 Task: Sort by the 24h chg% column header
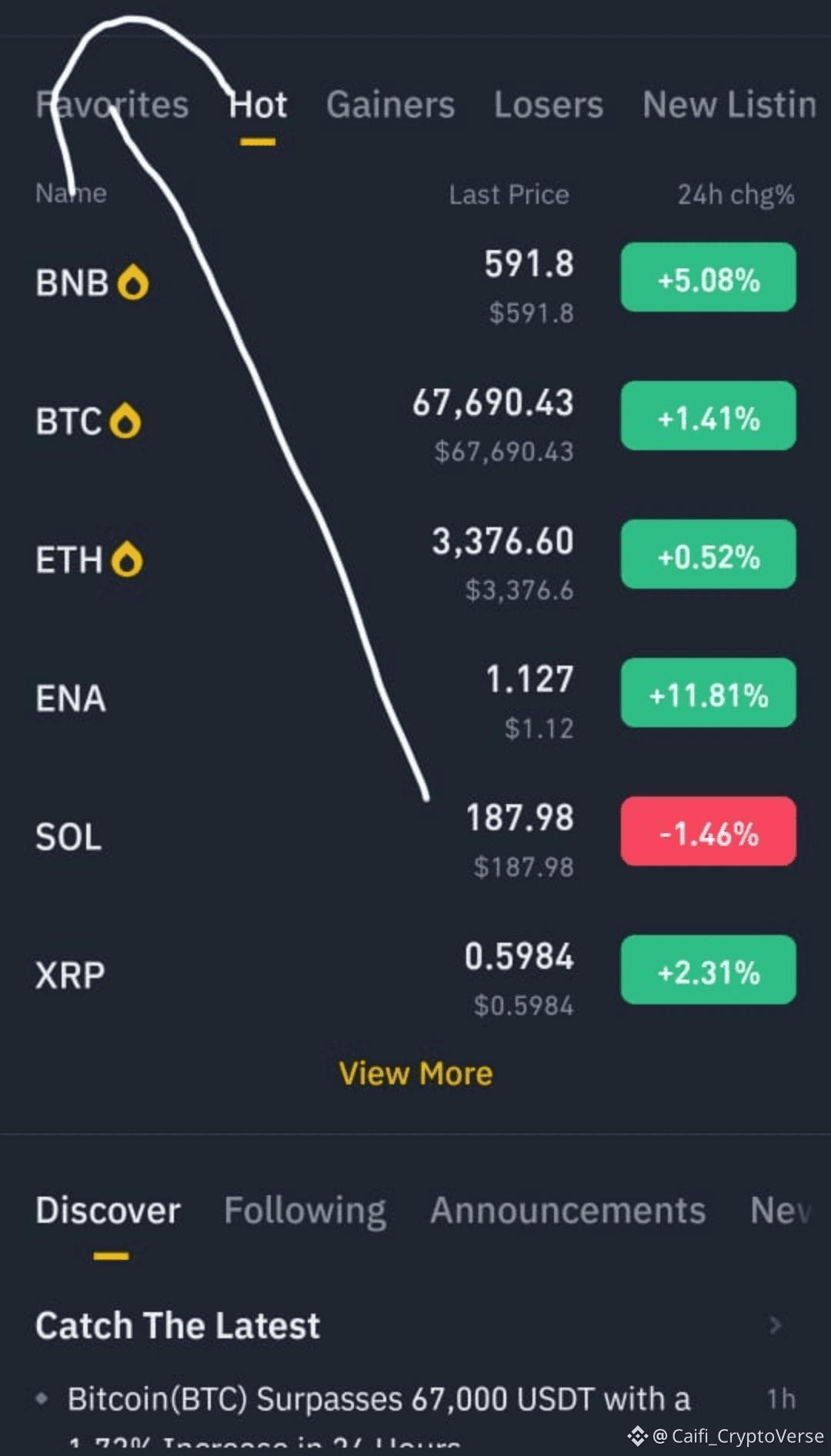point(735,195)
